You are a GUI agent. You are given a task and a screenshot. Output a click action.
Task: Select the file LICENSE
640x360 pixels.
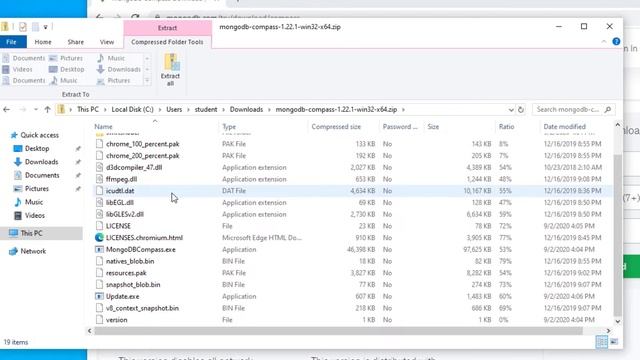[x=118, y=226]
